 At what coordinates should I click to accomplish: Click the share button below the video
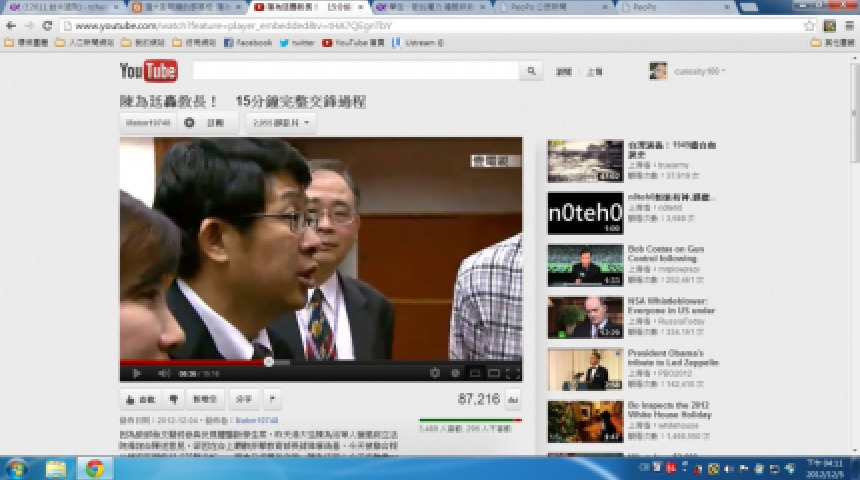pos(243,399)
